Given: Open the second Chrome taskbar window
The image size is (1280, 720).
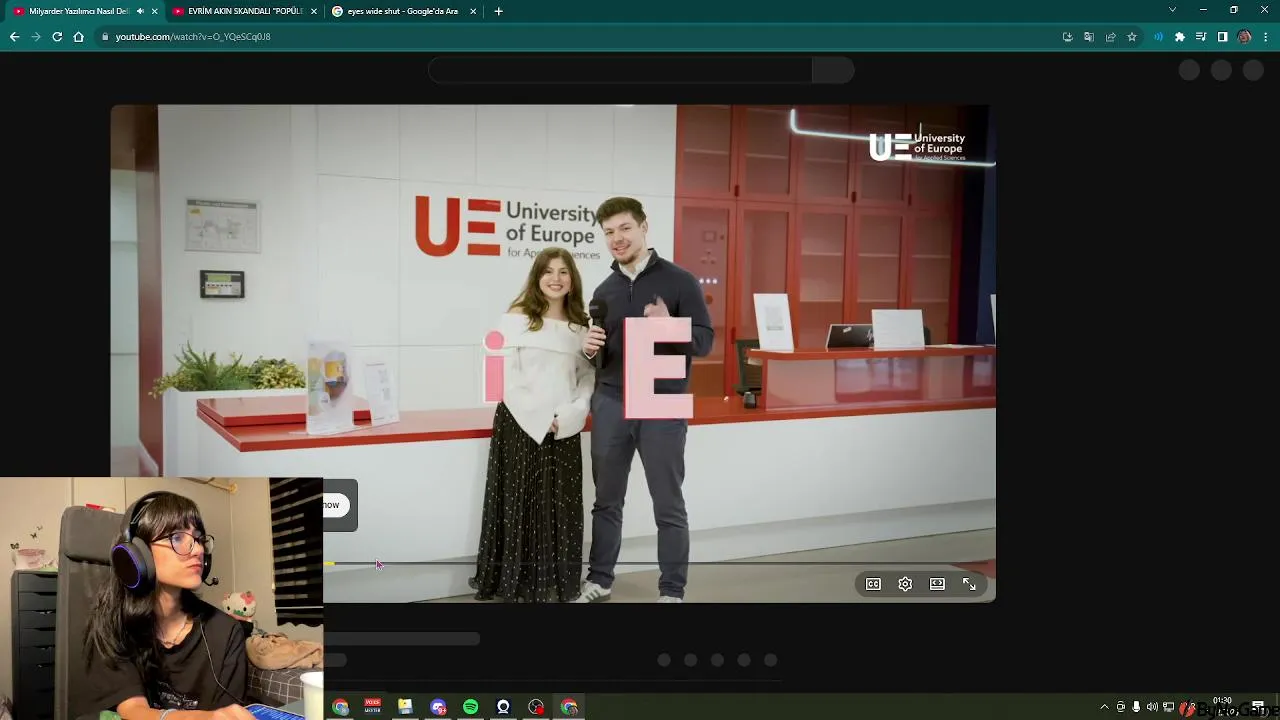Looking at the screenshot, I should pos(569,707).
